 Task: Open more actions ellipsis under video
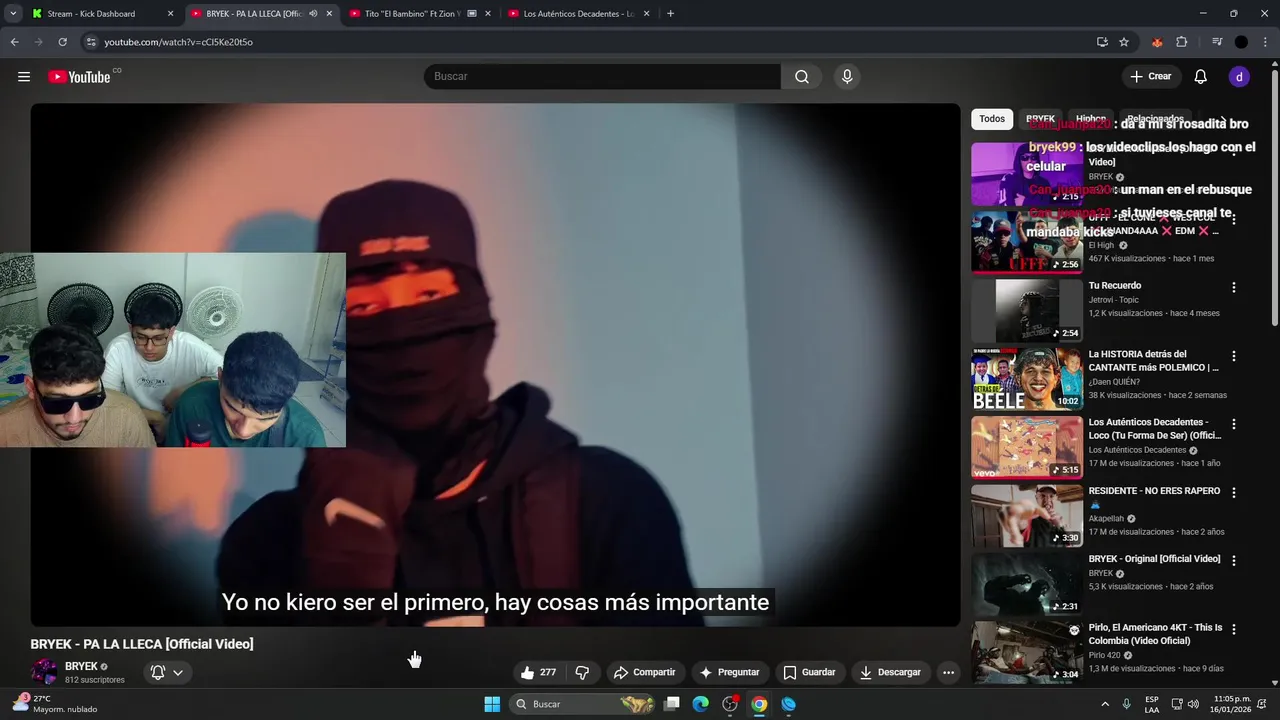point(949,672)
